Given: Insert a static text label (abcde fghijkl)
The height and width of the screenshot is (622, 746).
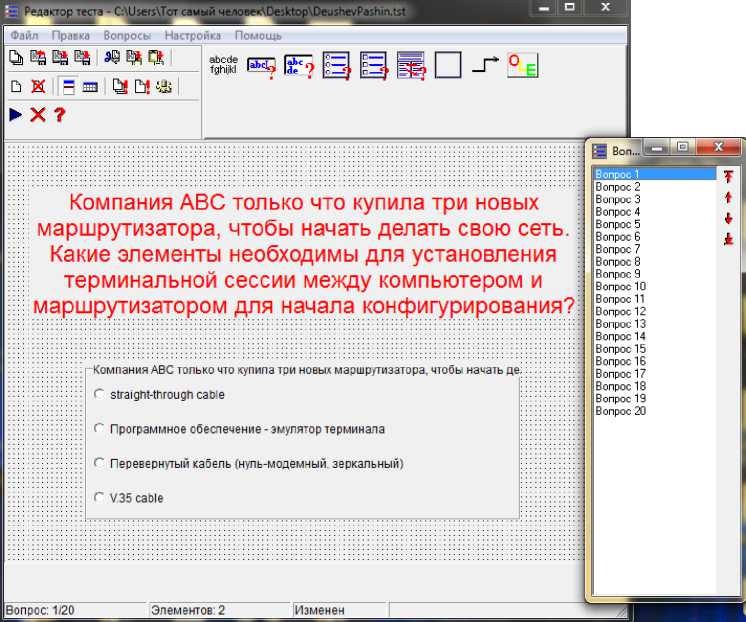Looking at the screenshot, I should [223, 65].
